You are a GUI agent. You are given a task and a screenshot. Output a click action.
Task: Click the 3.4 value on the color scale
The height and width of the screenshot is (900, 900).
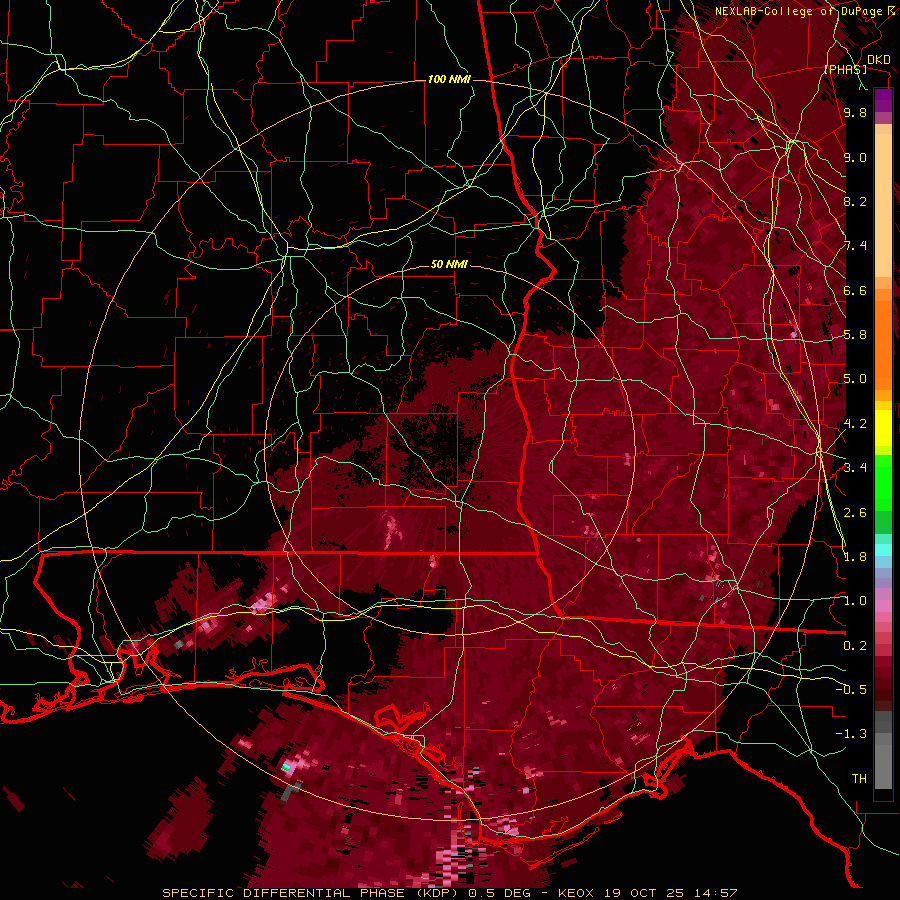coord(855,468)
